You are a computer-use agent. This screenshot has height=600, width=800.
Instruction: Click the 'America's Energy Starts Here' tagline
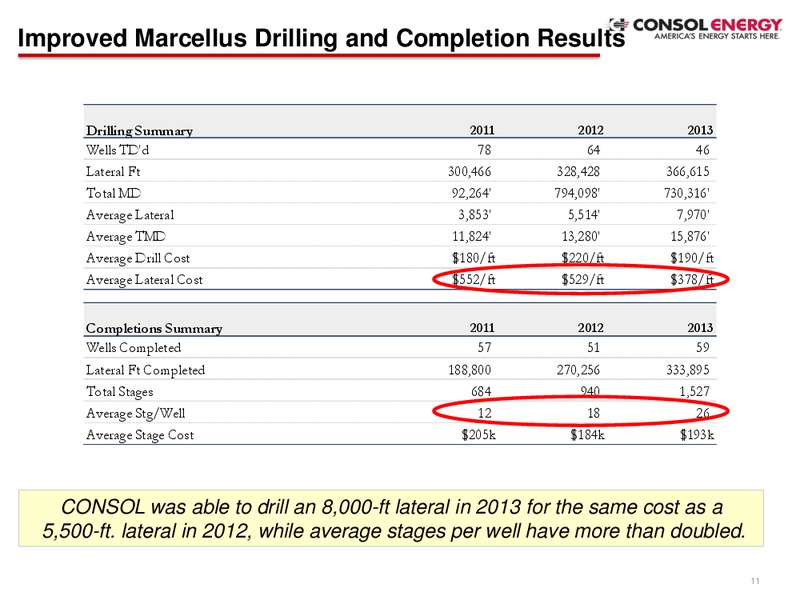click(717, 36)
